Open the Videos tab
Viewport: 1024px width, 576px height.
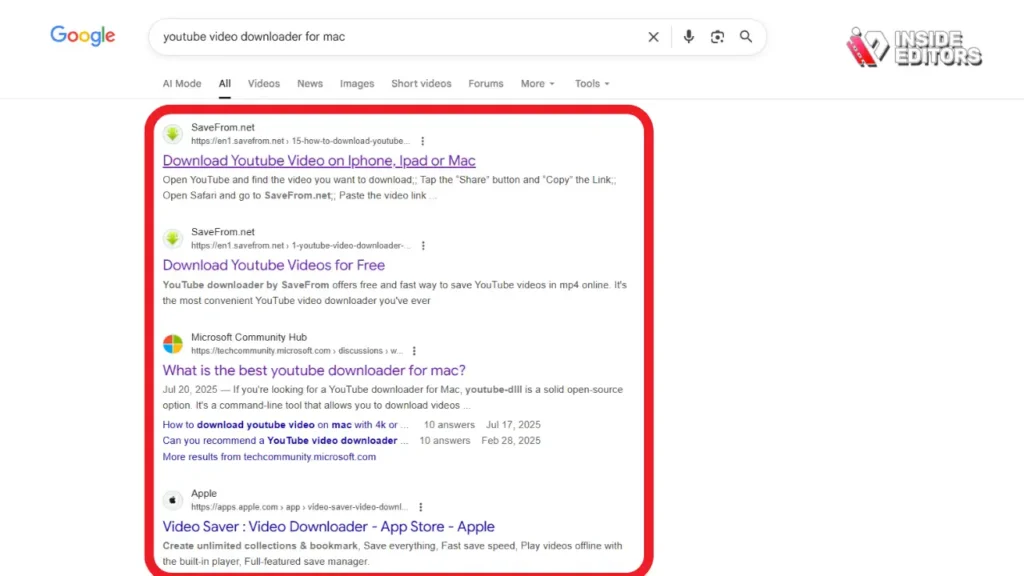[x=264, y=84]
